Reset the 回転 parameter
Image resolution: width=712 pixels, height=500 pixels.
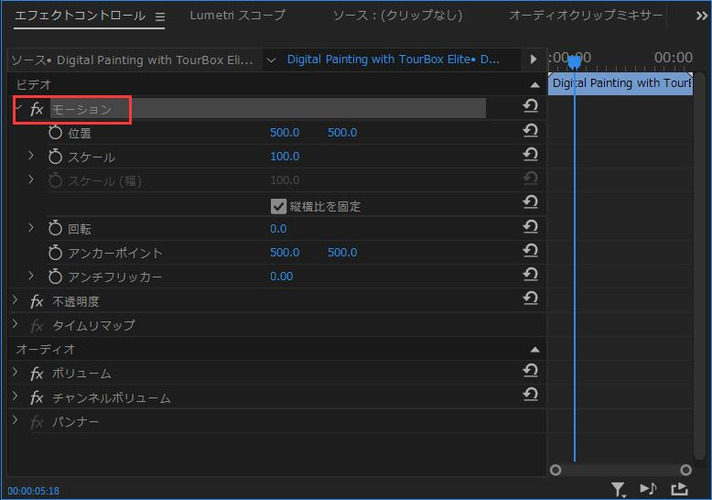[x=530, y=227]
